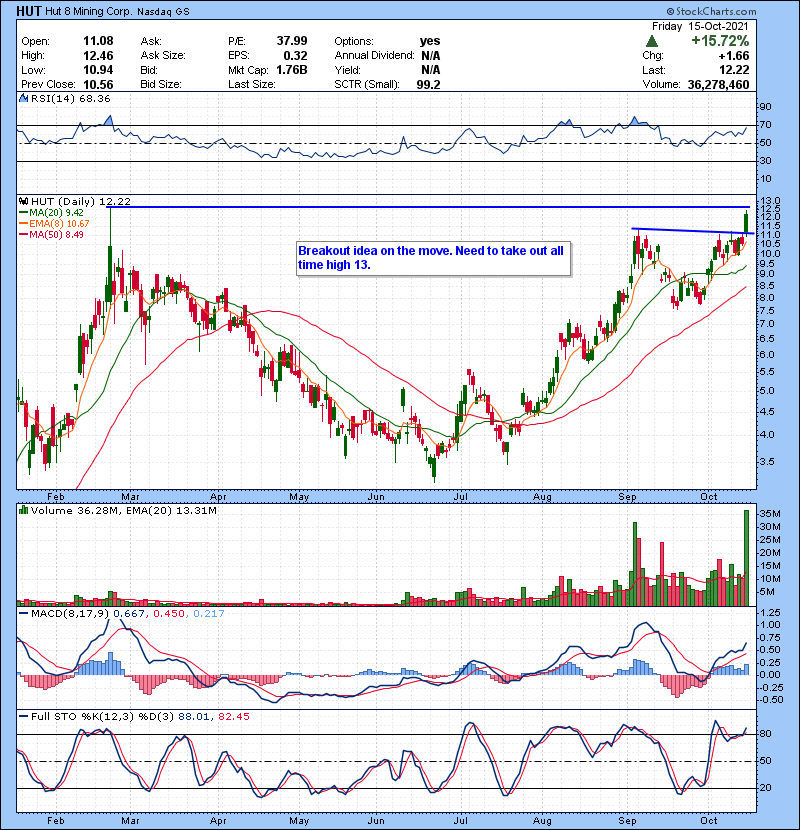Image resolution: width=800 pixels, height=830 pixels.
Task: Click the Oct label below the price panel
Action: [708, 497]
